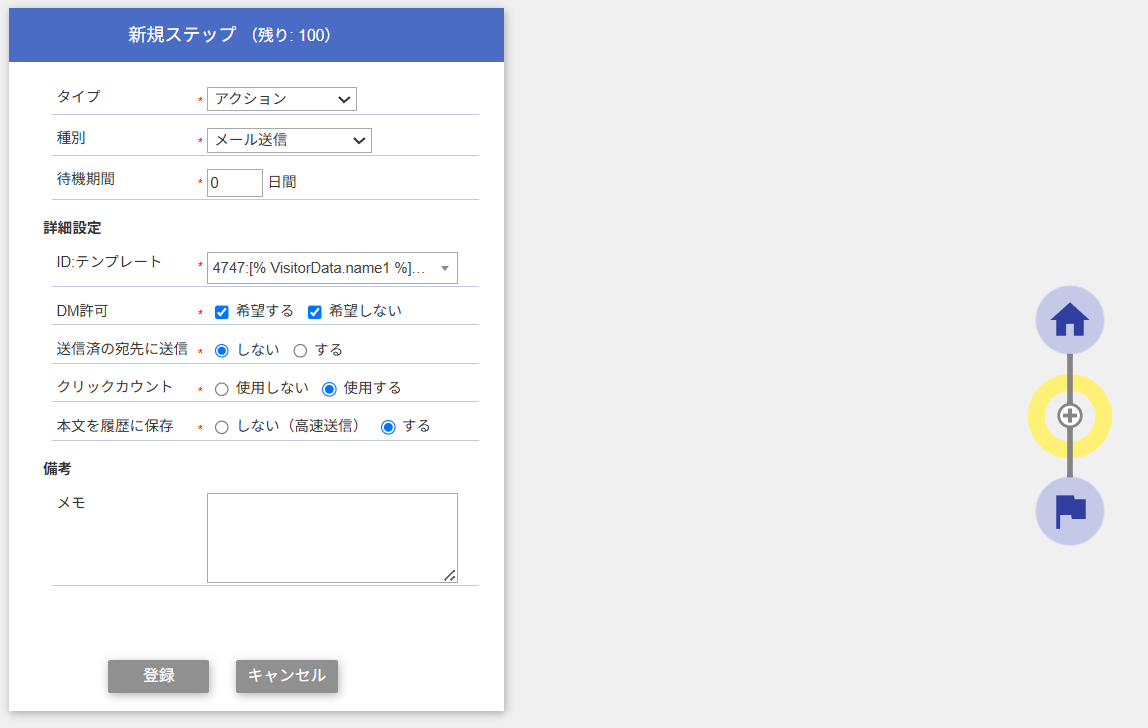Toggle the DM許可 希望しない checkbox
The width and height of the screenshot is (1148, 728).
(315, 312)
